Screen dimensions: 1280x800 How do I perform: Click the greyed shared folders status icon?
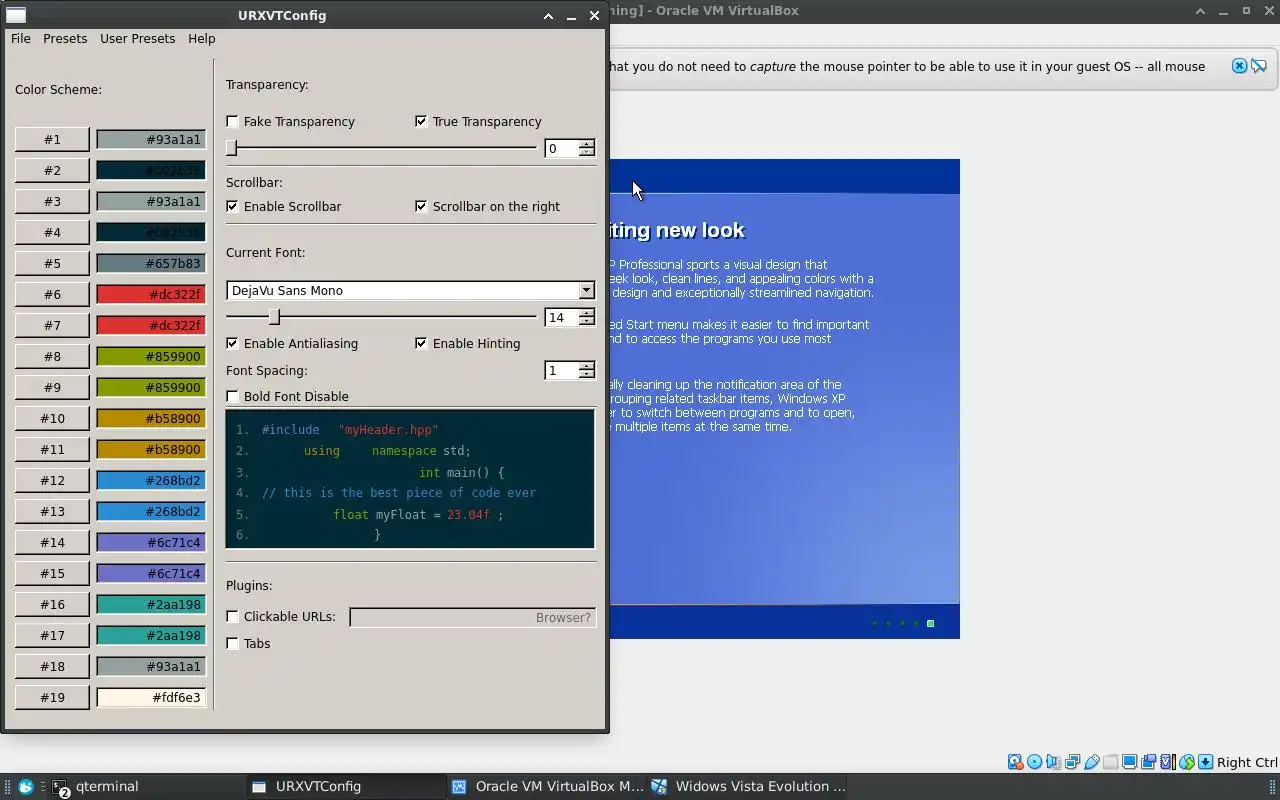tap(1110, 762)
